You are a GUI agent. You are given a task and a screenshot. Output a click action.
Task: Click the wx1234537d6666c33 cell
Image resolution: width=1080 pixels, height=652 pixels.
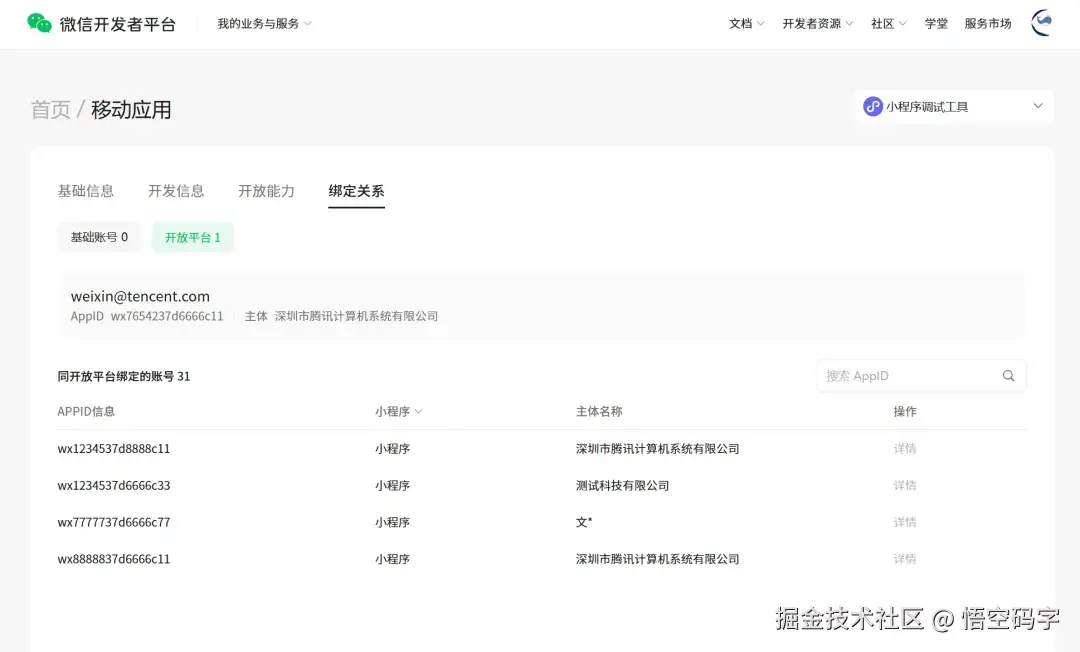(114, 485)
